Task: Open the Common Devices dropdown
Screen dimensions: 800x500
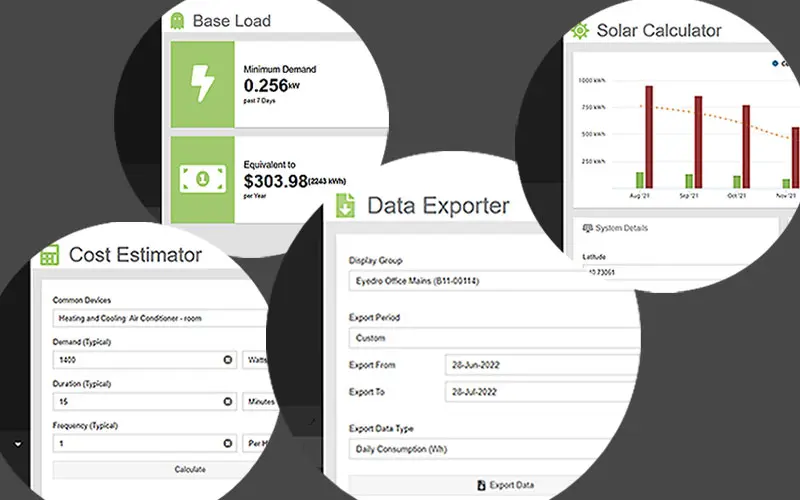Action: tap(160, 318)
